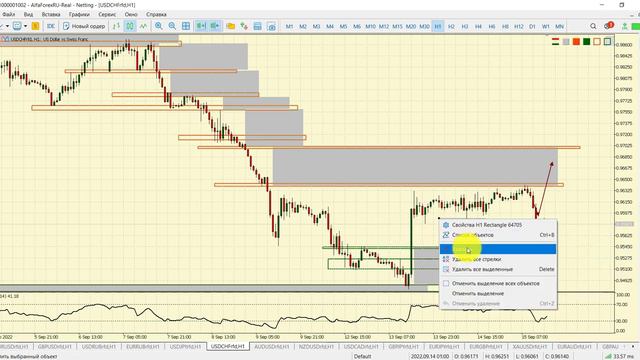The height and width of the screenshot is (360, 640).
Task: Click the camera screenshot icon
Action: pyautogui.click(x=271, y=26)
